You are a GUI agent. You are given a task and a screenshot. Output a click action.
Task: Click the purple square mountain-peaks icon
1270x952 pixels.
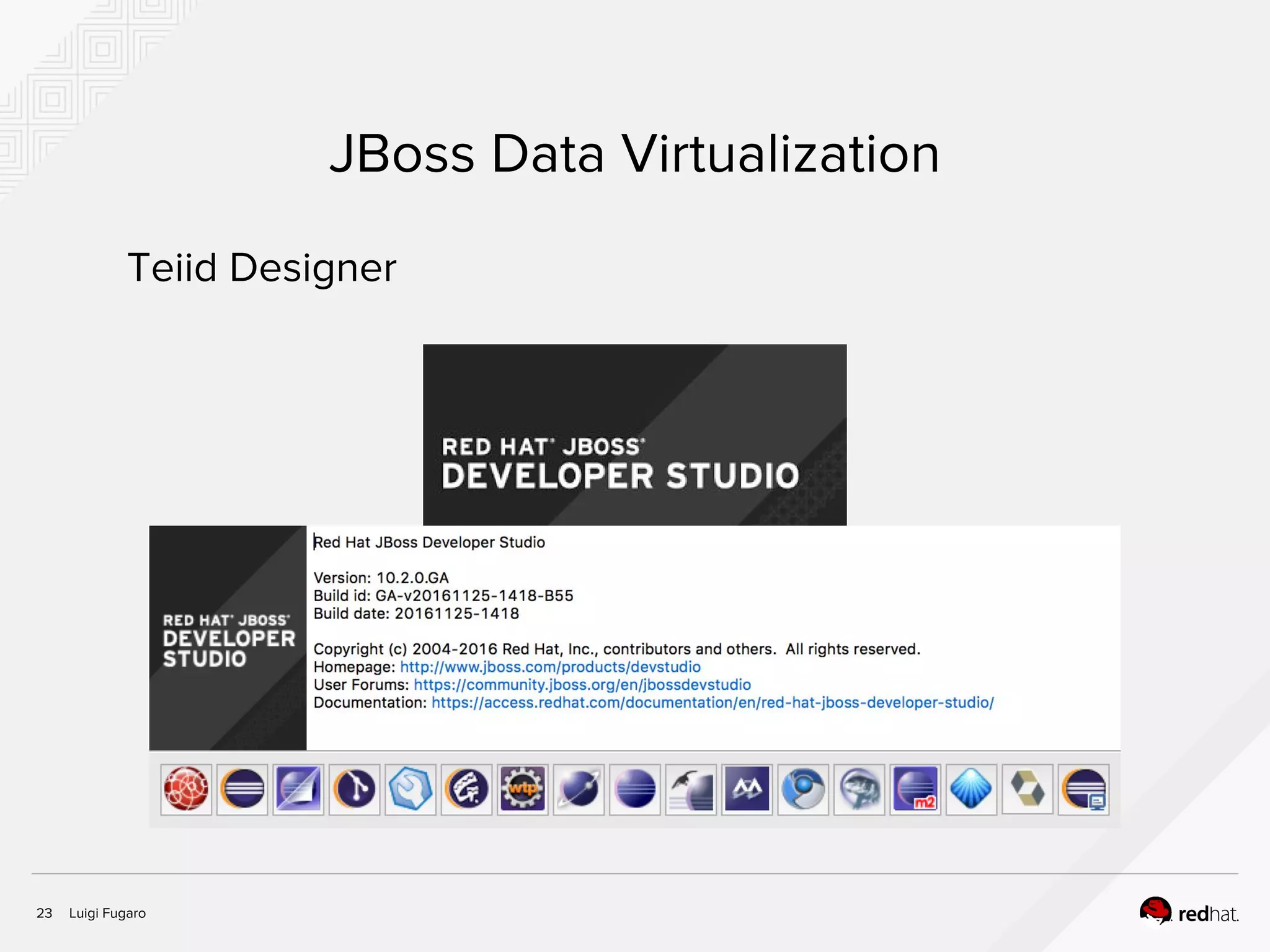tap(747, 789)
